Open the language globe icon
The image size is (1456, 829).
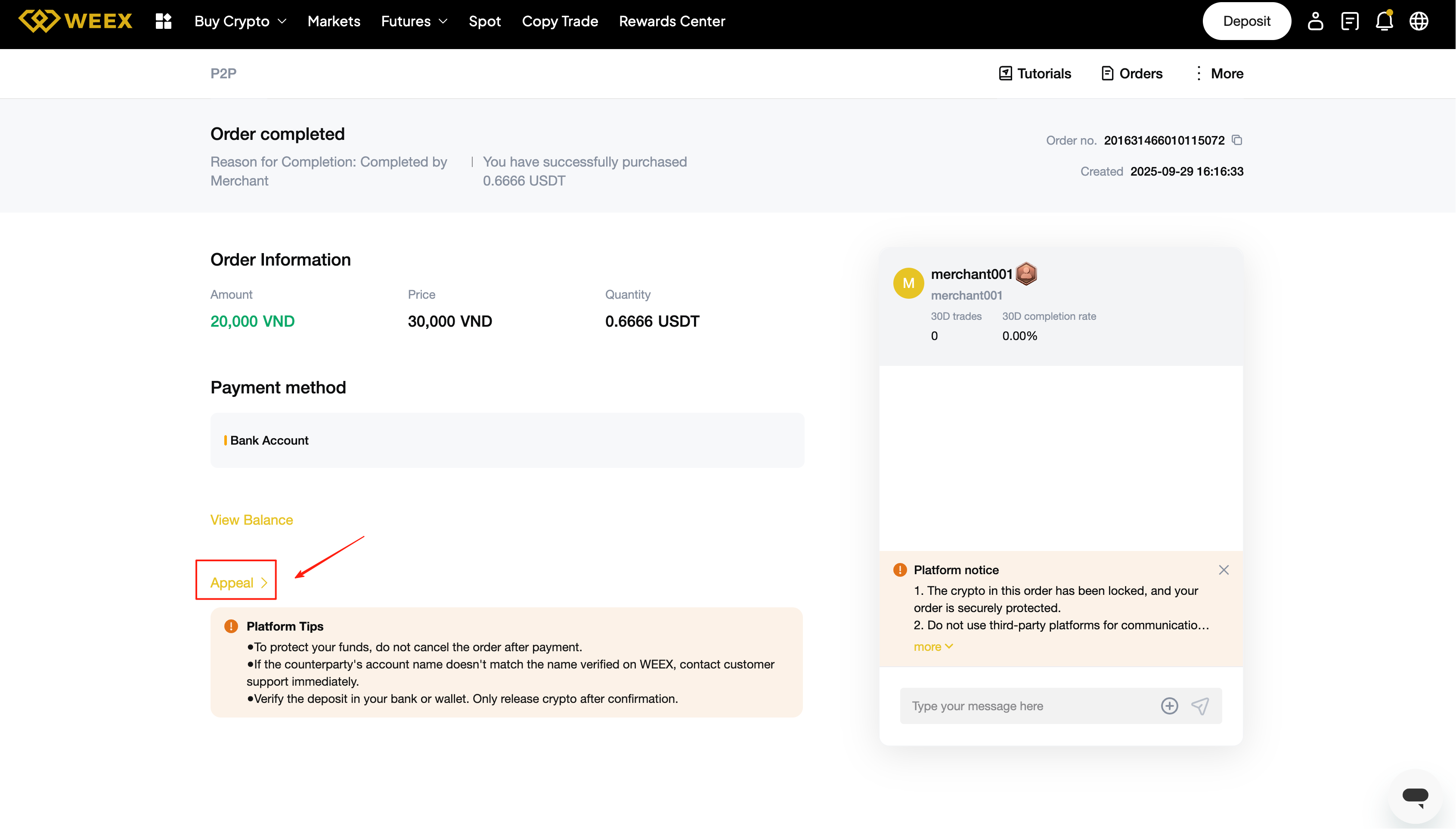tap(1419, 21)
